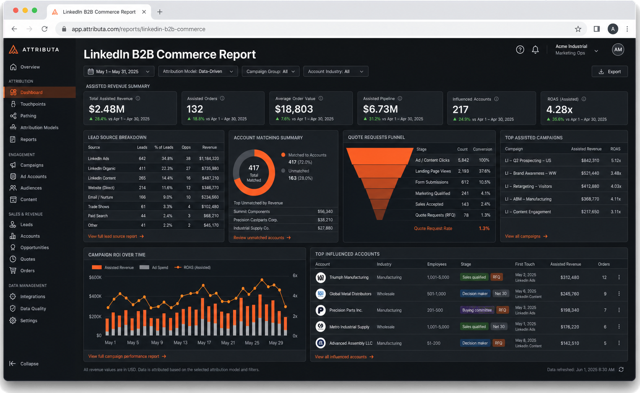The width and height of the screenshot is (640, 393).
Task: Select the LinkedIn B2B Commerce Report tab
Action: pos(99,12)
